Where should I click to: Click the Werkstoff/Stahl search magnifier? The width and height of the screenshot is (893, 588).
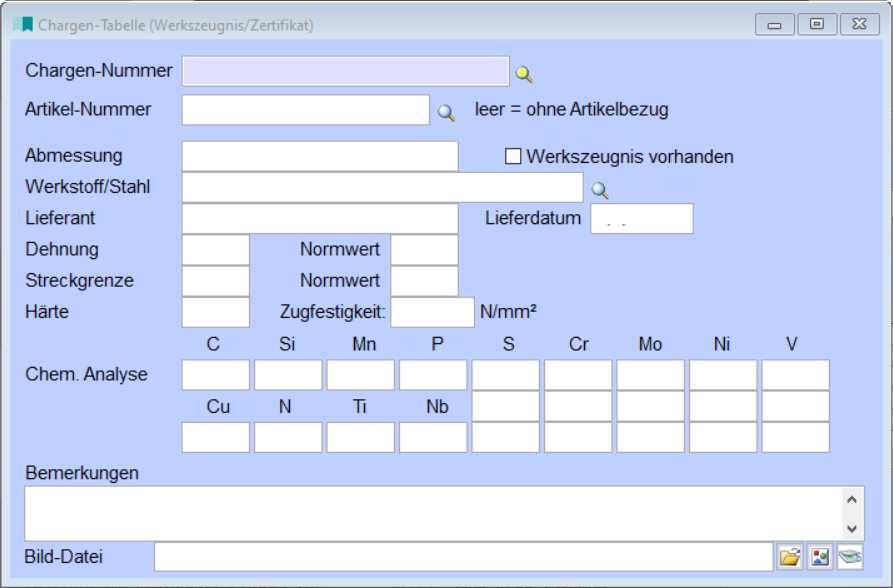(x=600, y=190)
